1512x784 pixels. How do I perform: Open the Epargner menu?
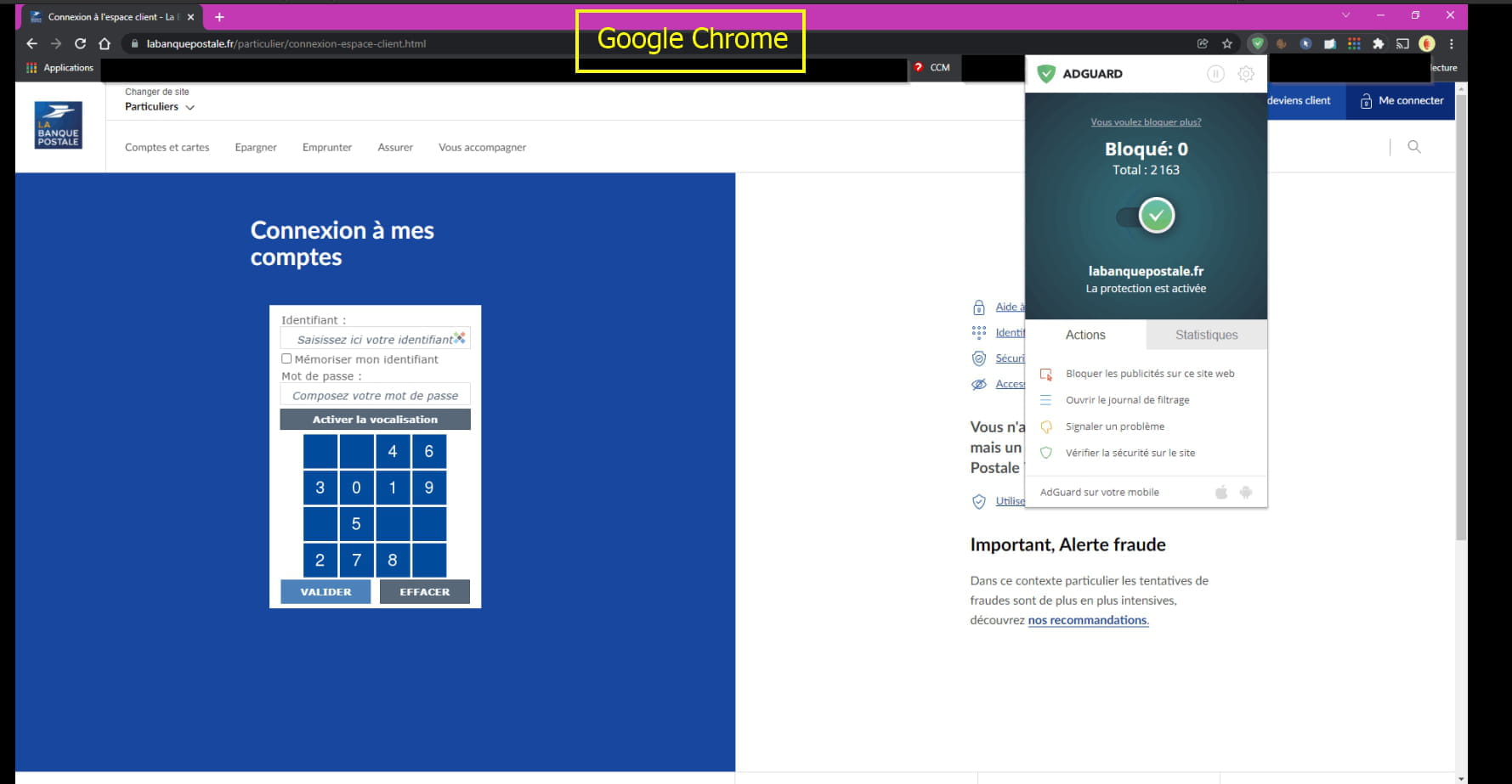point(256,147)
